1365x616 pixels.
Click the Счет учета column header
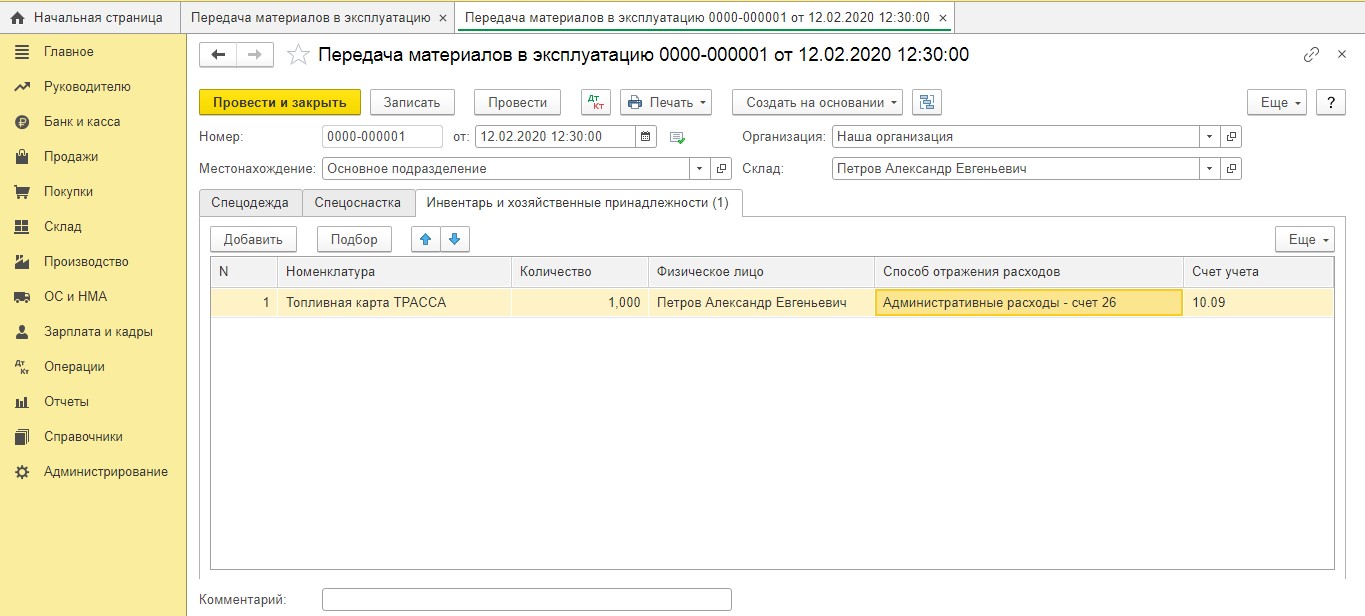click(x=1258, y=272)
